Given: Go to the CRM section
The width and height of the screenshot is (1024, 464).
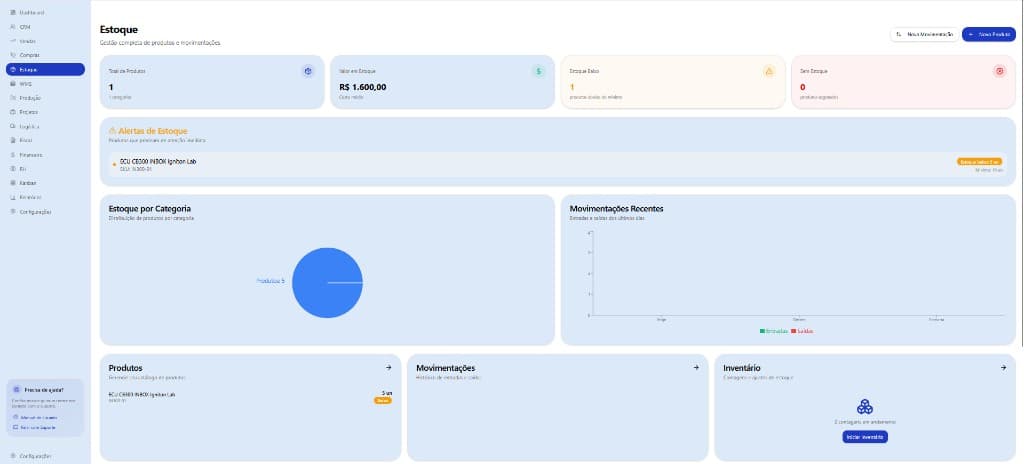Looking at the screenshot, I should click(x=25, y=26).
